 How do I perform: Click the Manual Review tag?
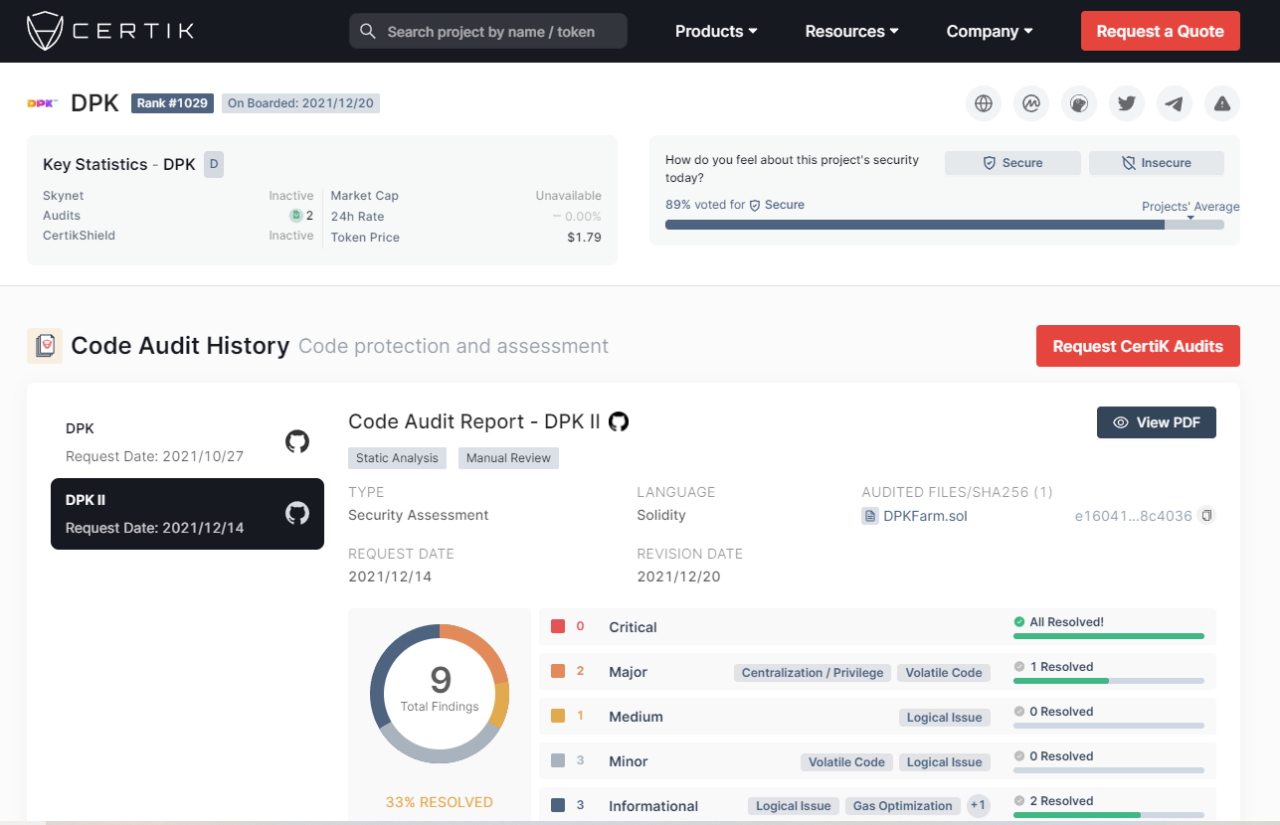[509, 458]
